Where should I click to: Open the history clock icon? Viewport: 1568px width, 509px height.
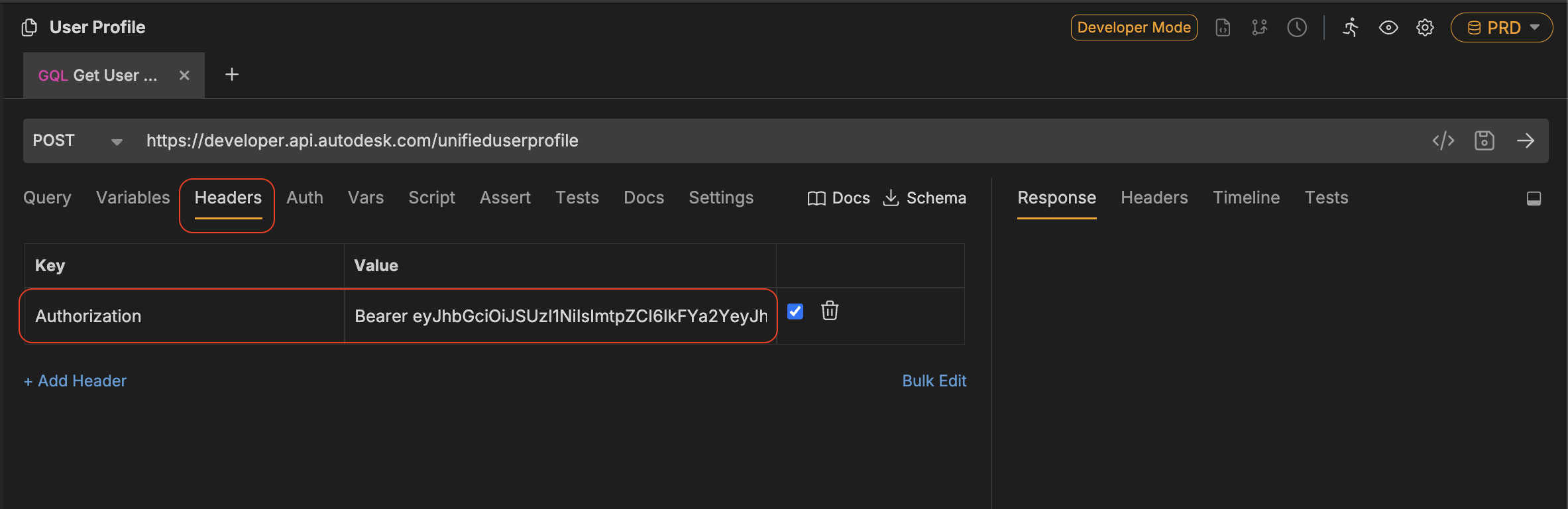1297,27
